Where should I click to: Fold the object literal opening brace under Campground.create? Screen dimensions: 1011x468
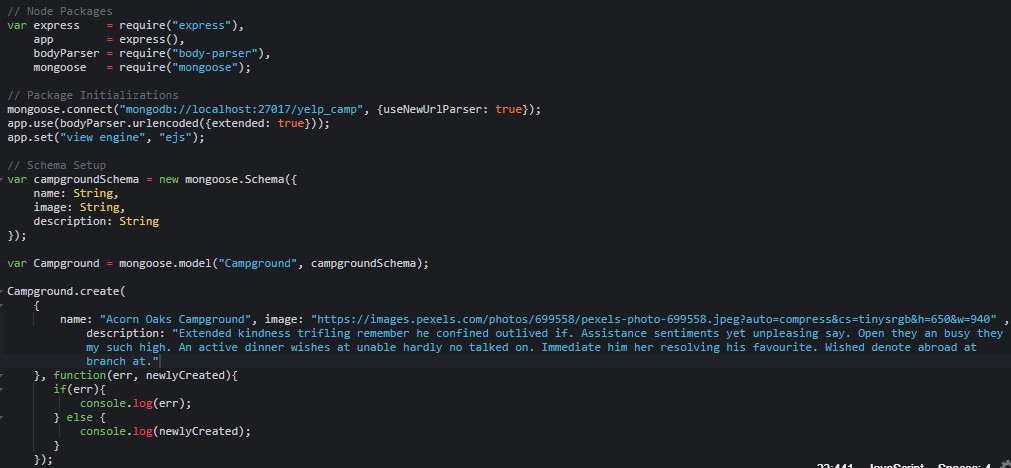(x=3, y=306)
